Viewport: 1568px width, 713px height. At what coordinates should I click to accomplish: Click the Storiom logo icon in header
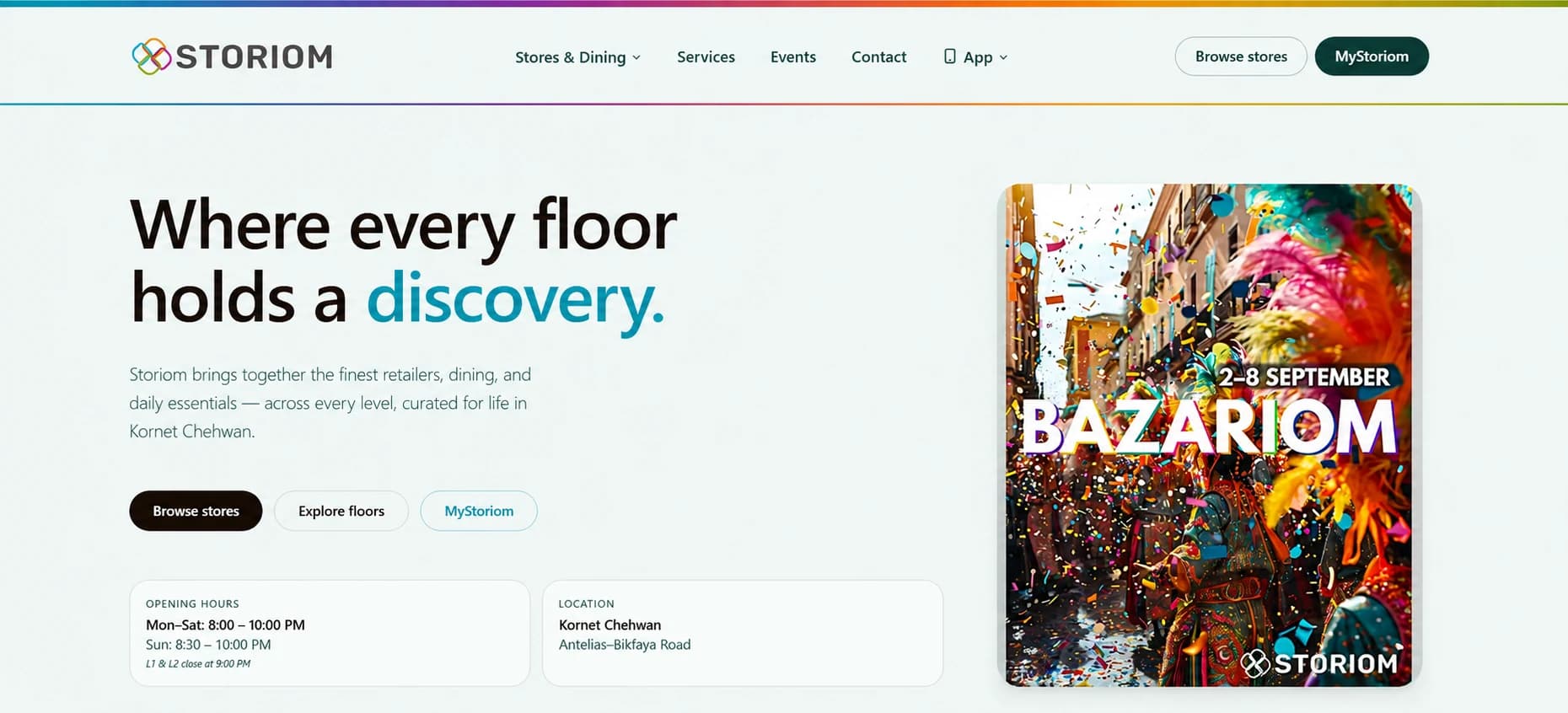pyautogui.click(x=152, y=56)
